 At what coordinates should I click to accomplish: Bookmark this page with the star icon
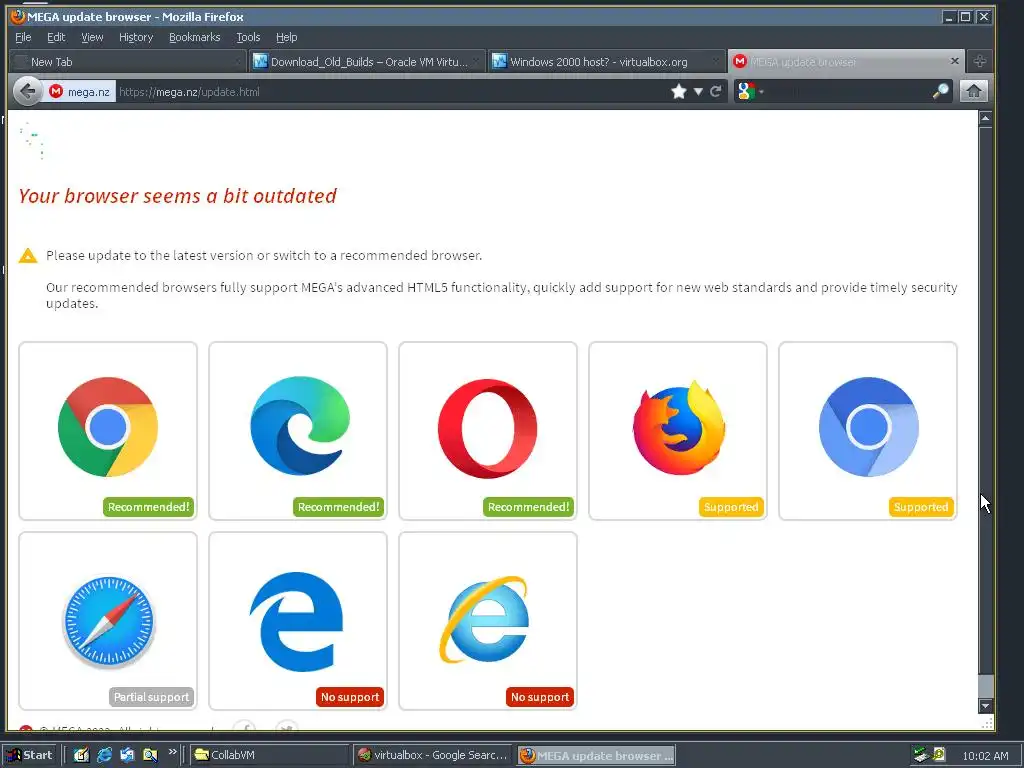(x=679, y=91)
